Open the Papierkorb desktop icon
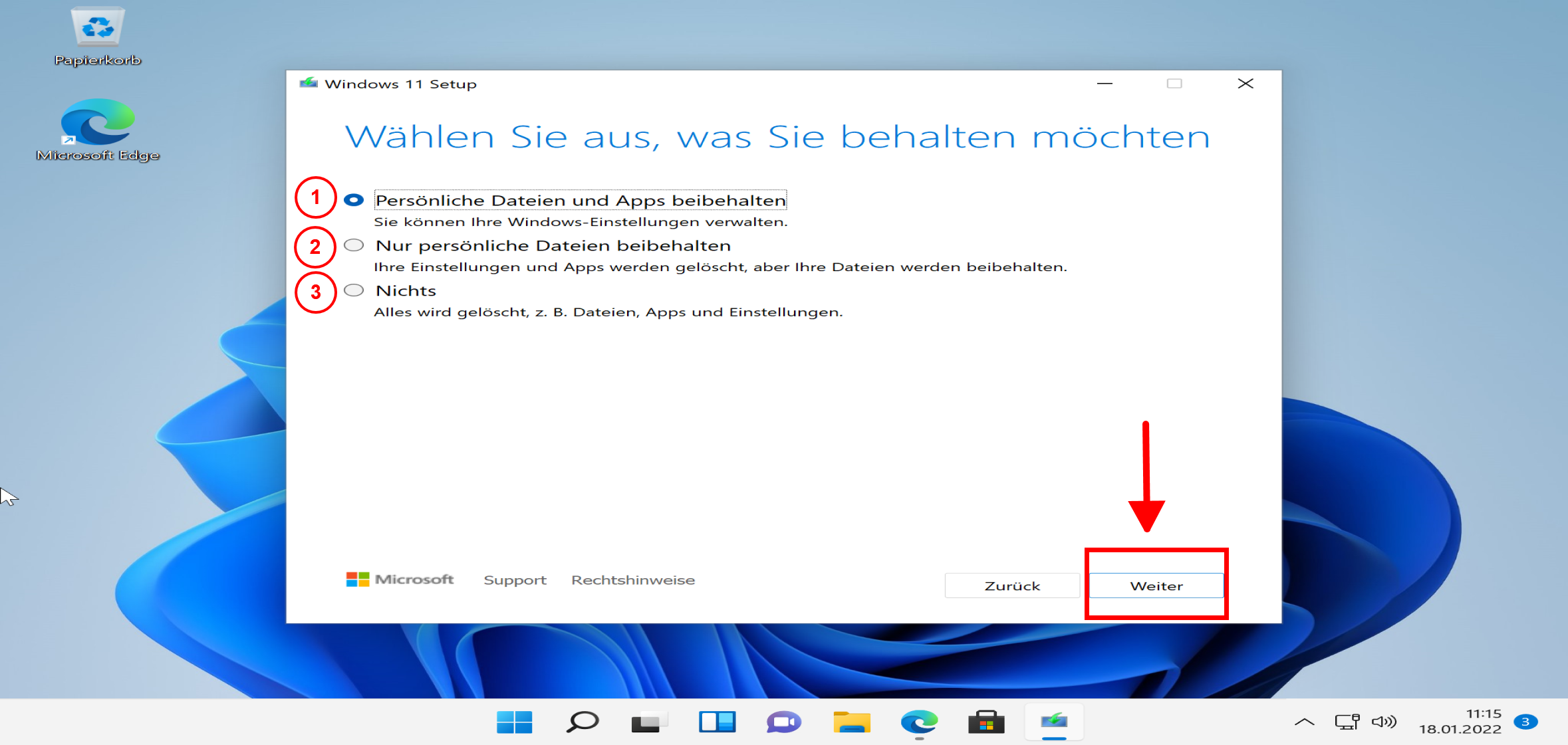The image size is (1568, 745). (x=98, y=30)
